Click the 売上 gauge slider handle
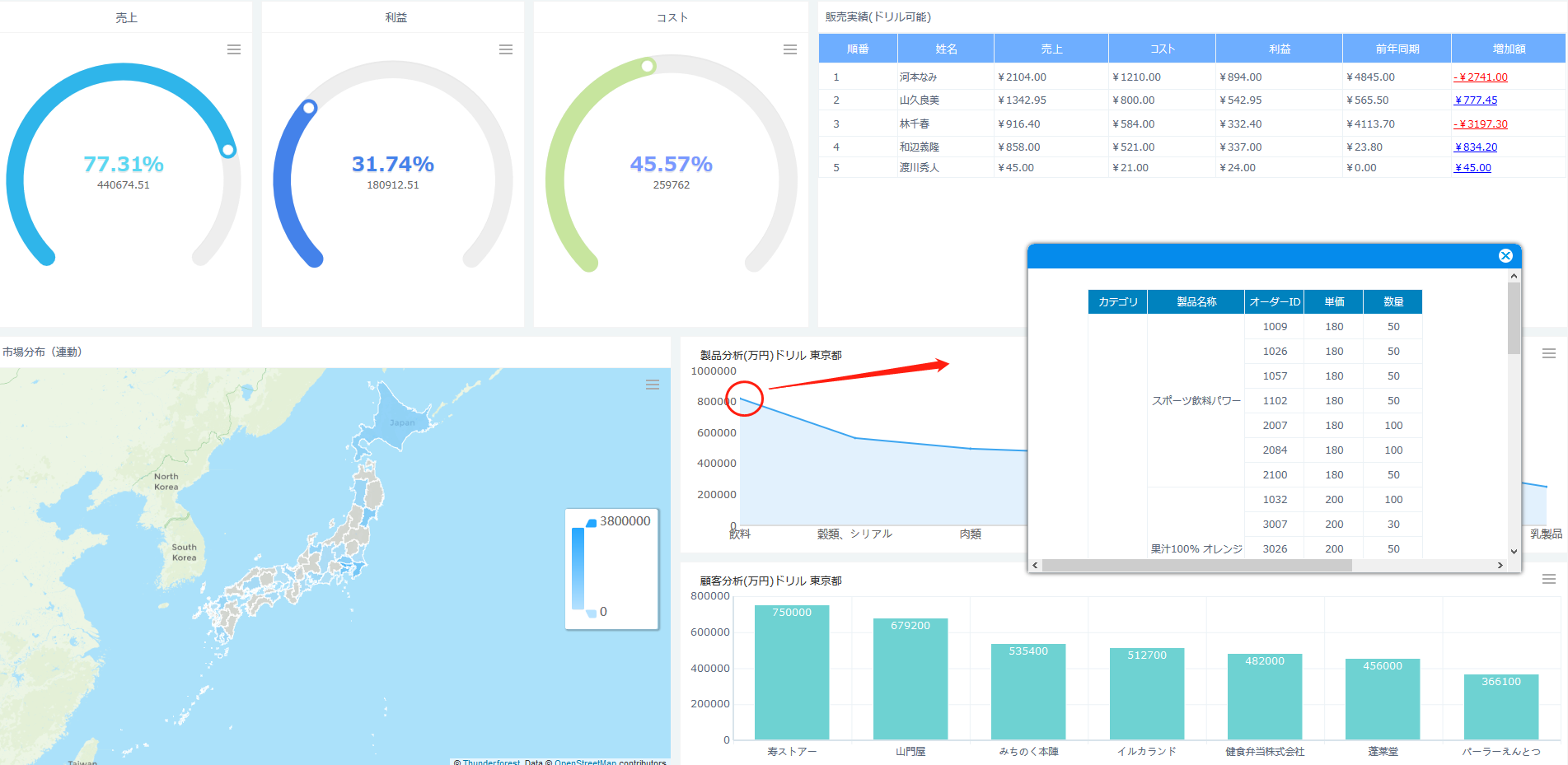The width and height of the screenshot is (1568, 765). point(228,150)
